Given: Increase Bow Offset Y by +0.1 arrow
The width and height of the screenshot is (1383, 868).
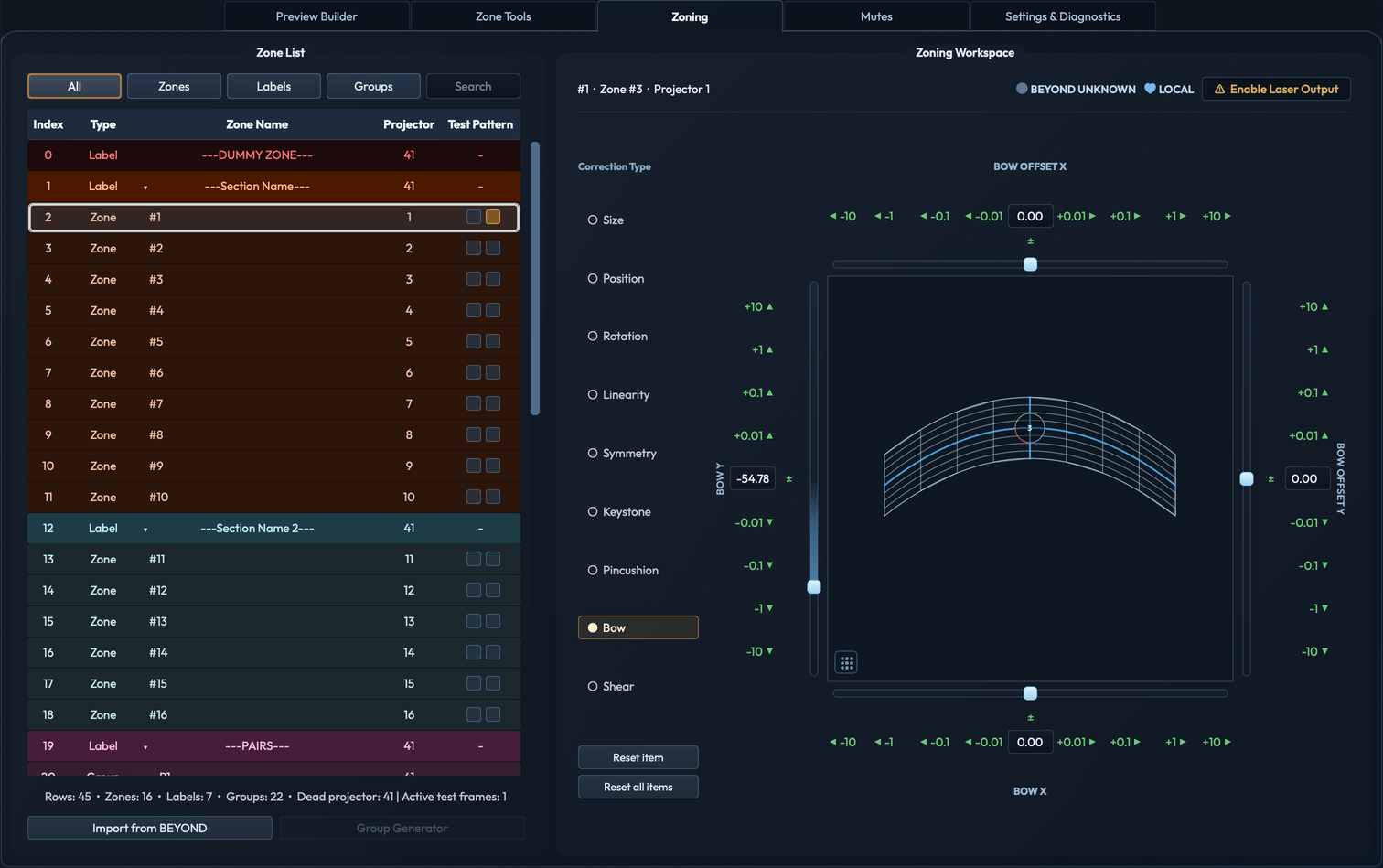Looking at the screenshot, I should [x=1313, y=392].
